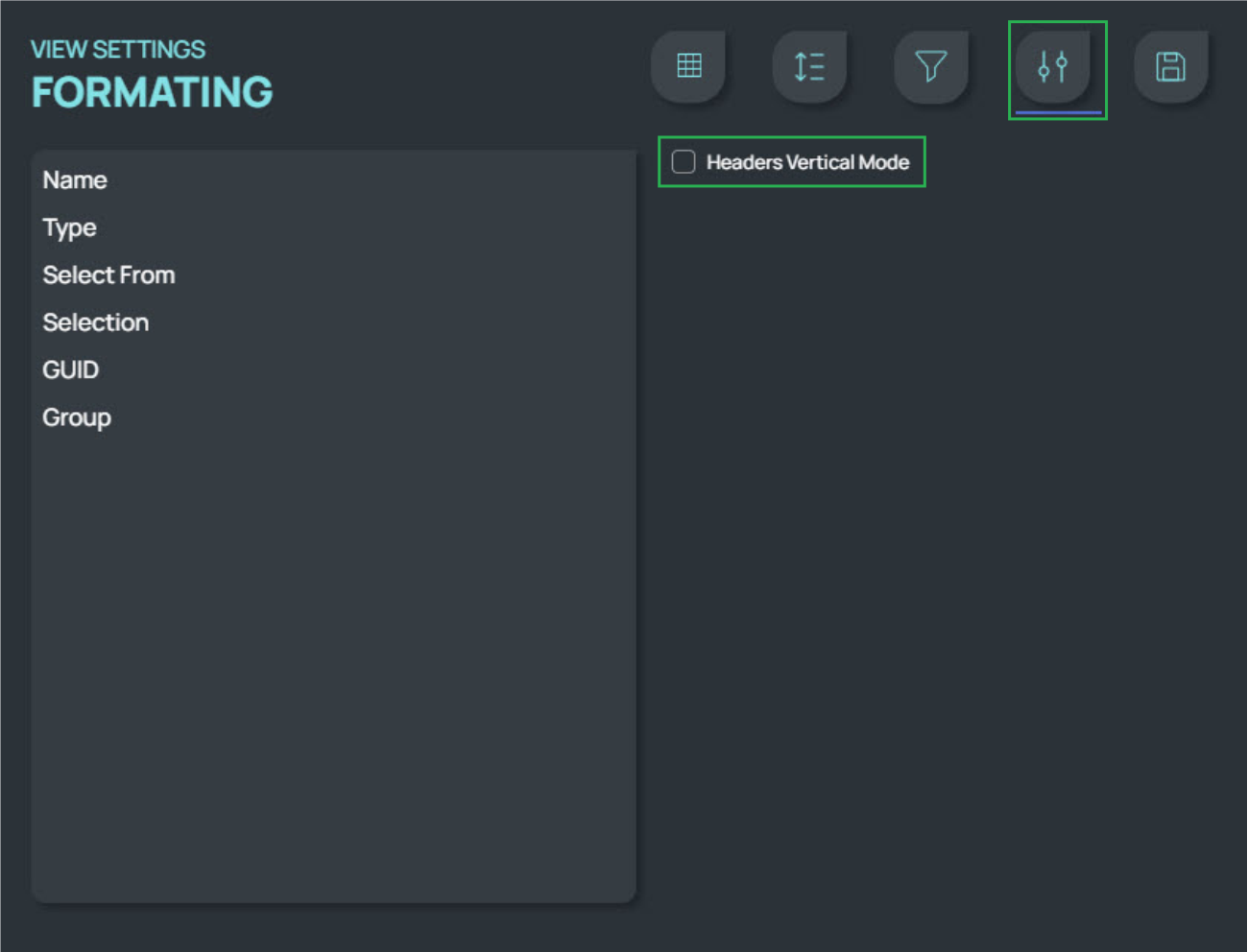Open the sorting settings icon
1248x952 pixels.
coord(809,66)
